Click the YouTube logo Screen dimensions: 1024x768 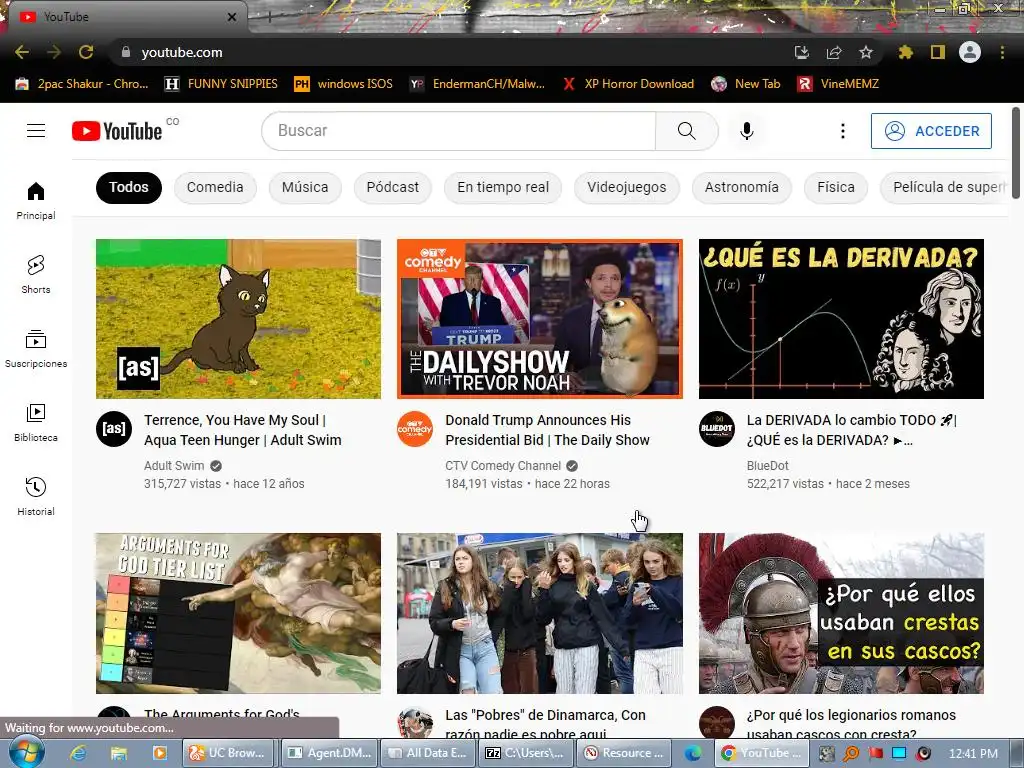(117, 131)
